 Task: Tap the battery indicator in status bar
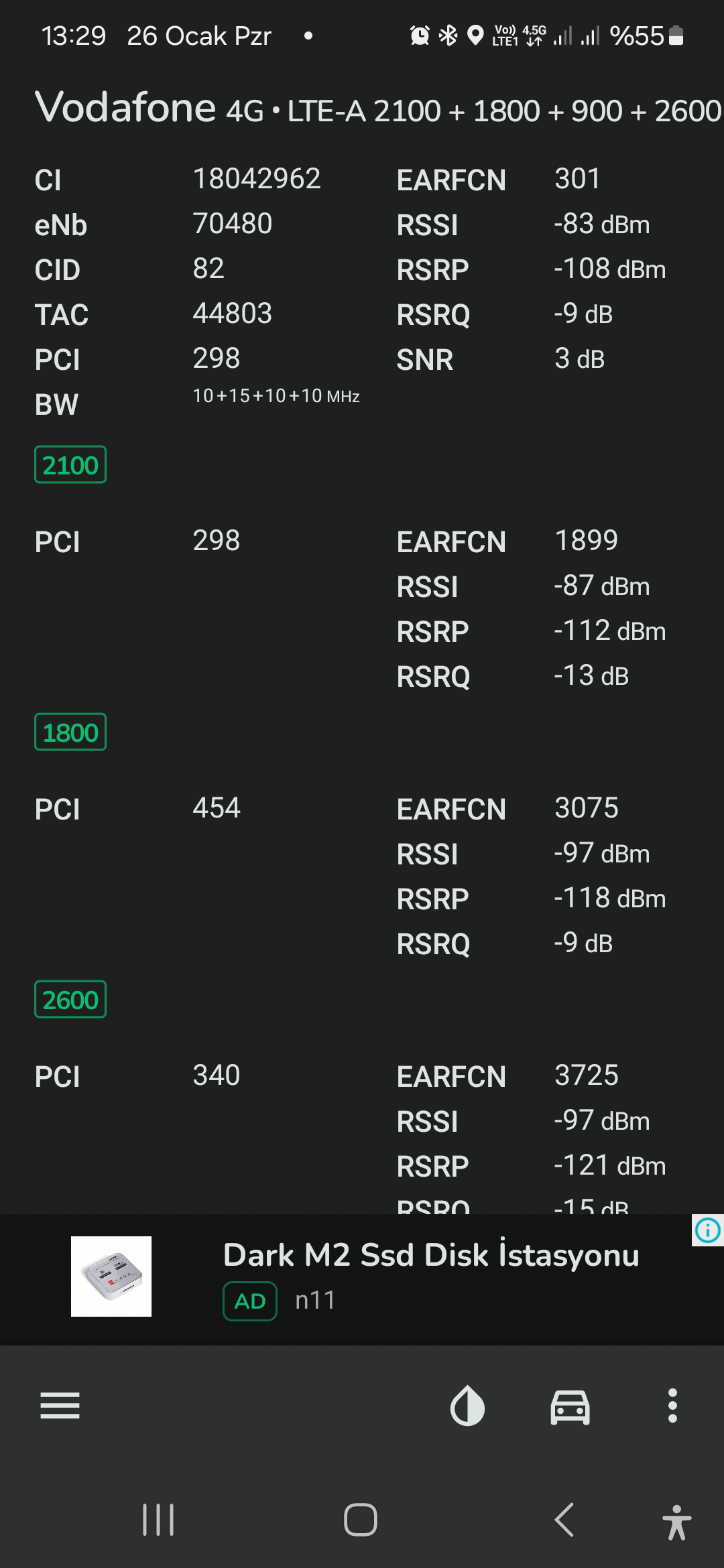[x=676, y=35]
